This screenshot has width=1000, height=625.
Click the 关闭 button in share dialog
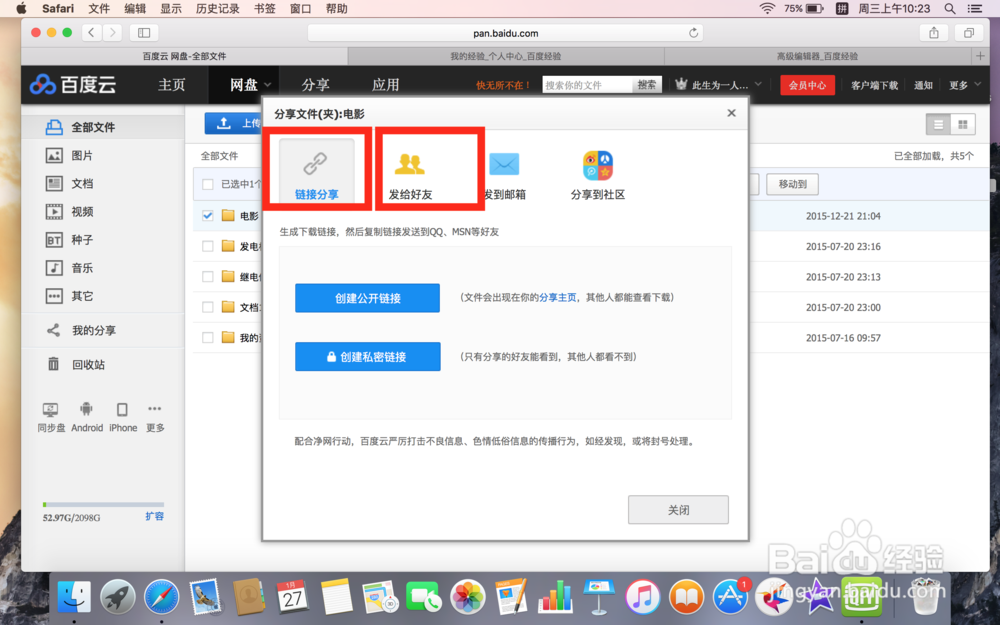[678, 509]
